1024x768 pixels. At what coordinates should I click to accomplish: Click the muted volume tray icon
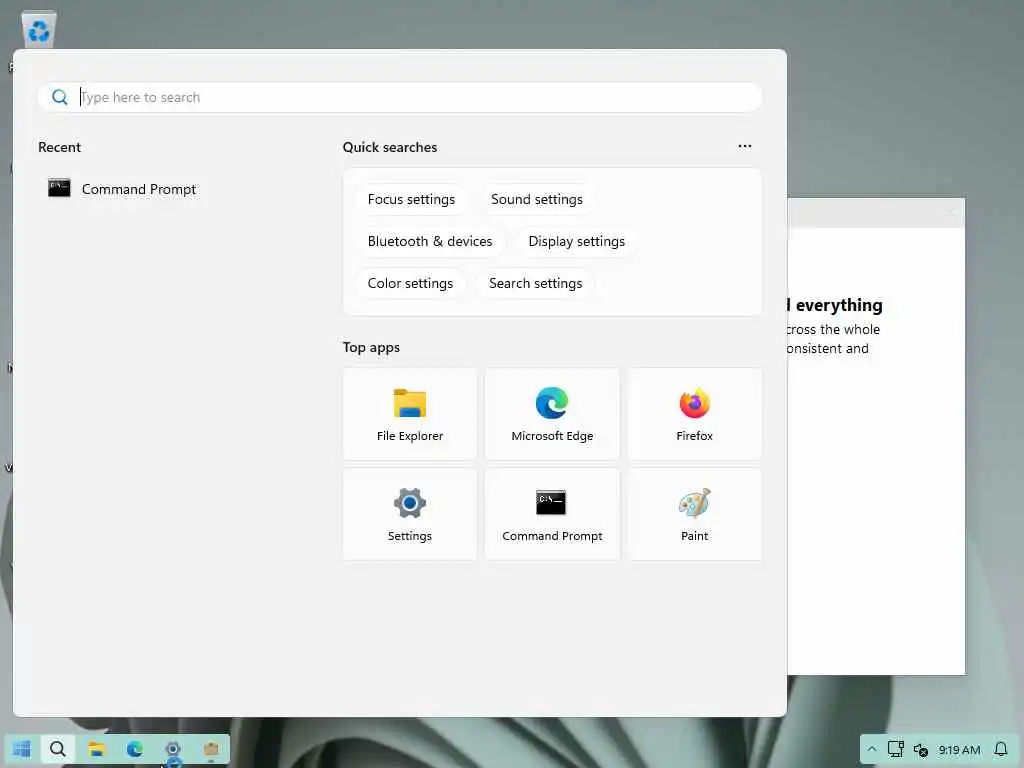coord(921,750)
